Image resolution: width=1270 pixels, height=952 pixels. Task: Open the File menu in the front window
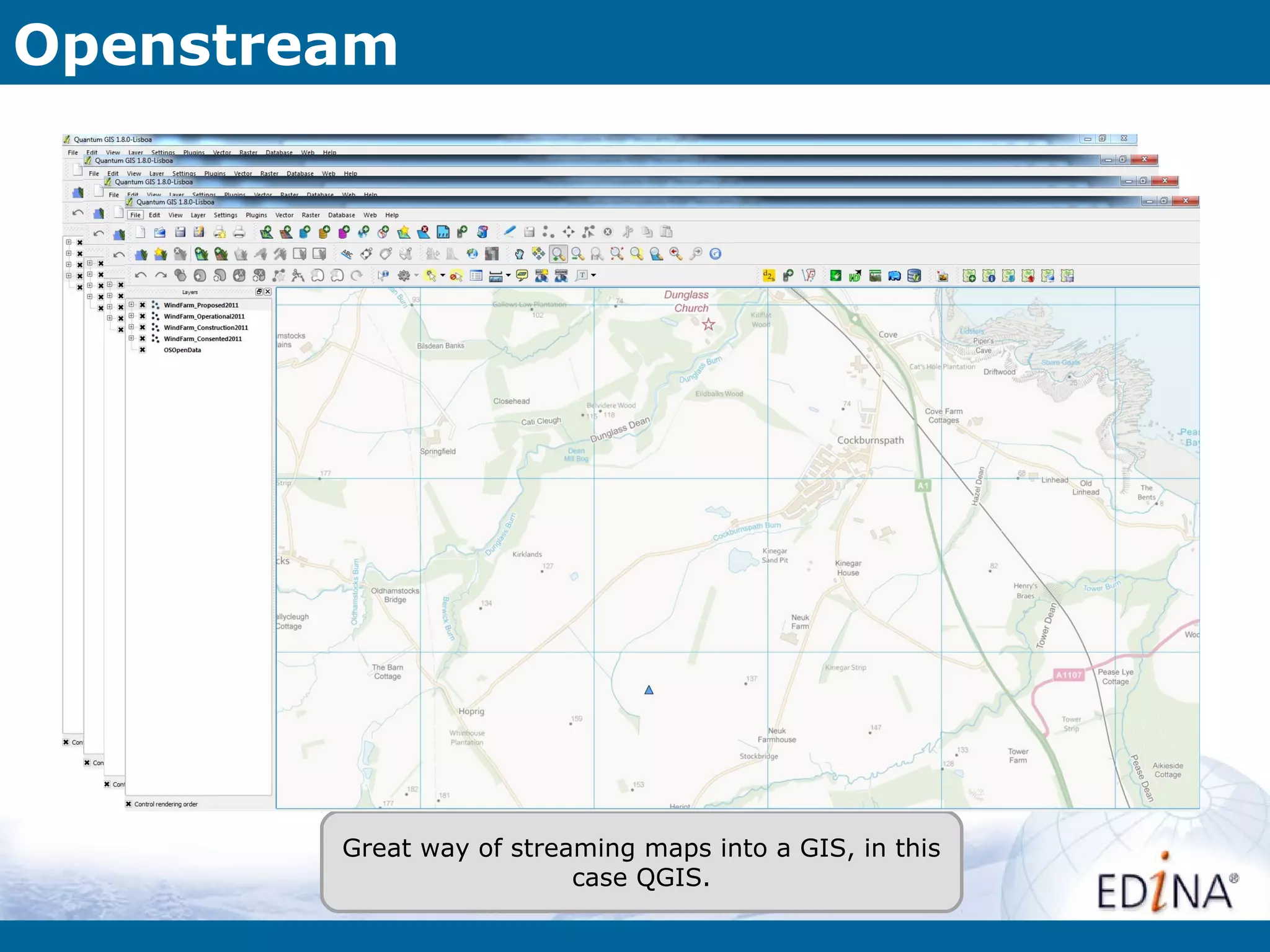pos(135,215)
